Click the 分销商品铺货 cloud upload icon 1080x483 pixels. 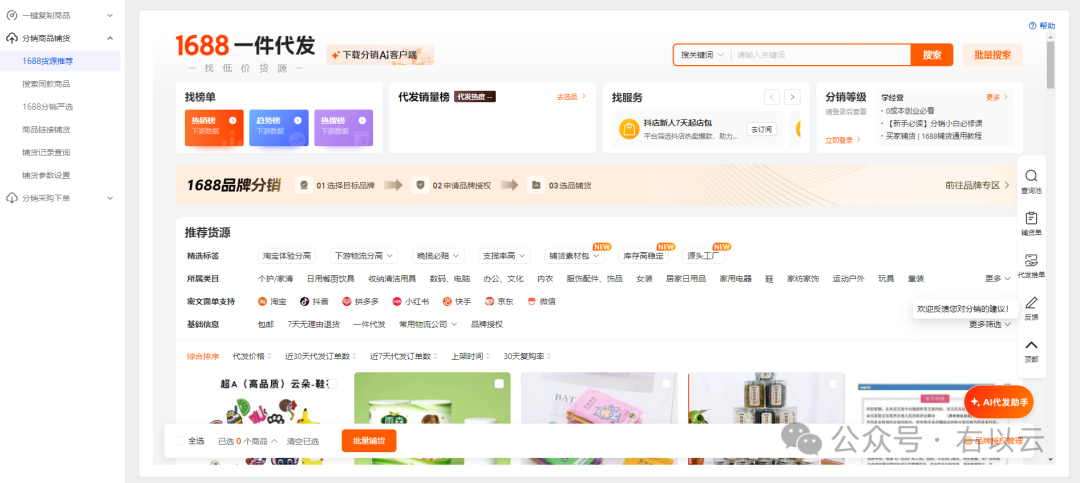click(x=11, y=38)
